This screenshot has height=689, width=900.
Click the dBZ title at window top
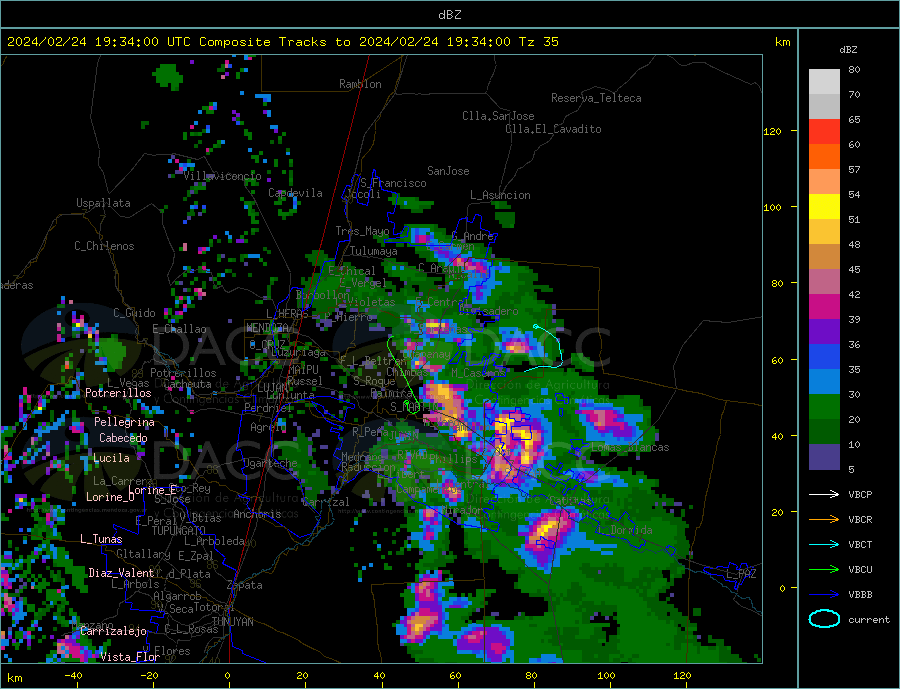click(449, 15)
